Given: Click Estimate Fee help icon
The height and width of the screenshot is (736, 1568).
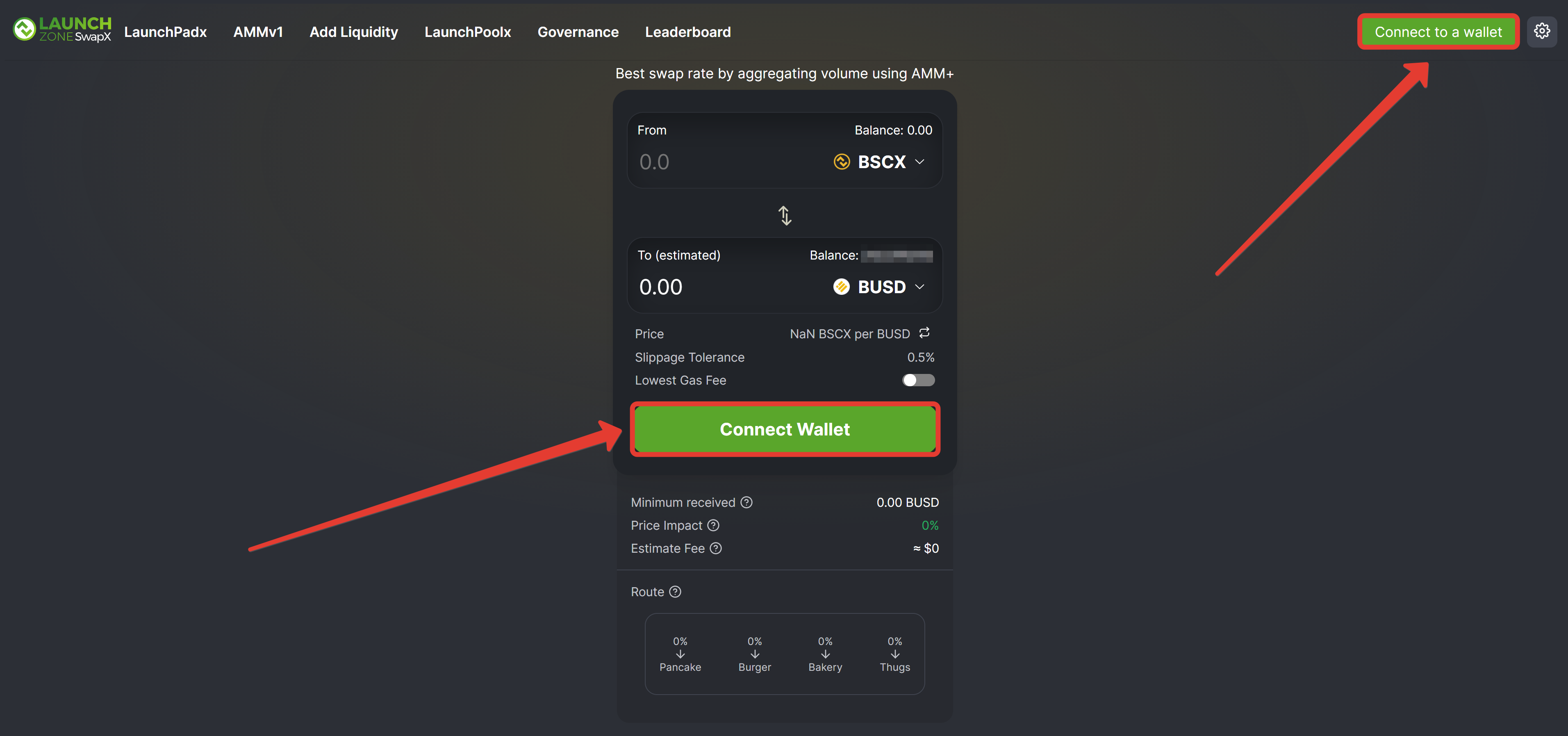Looking at the screenshot, I should (x=716, y=549).
